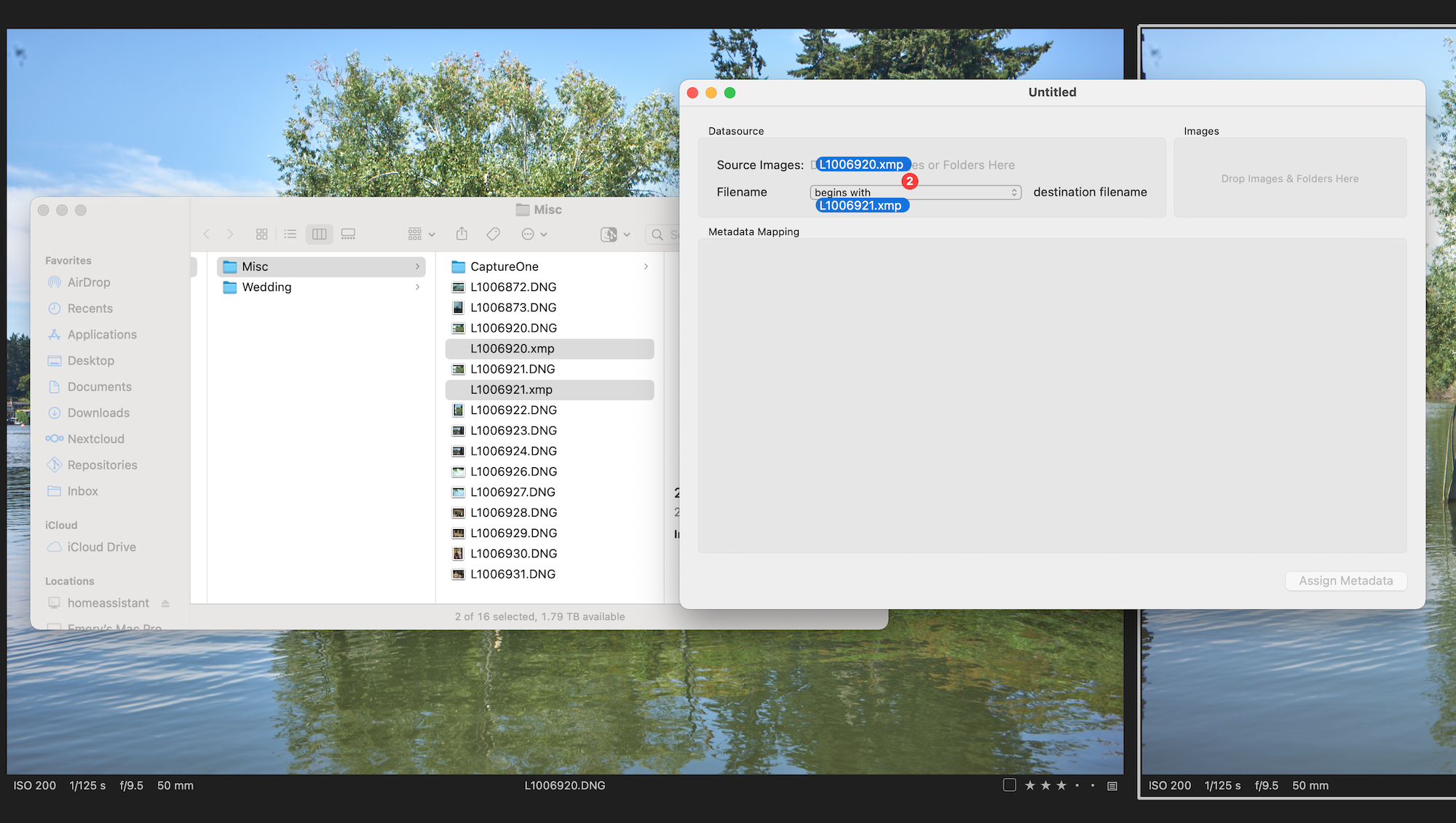Click the Assign Metadata button
The height and width of the screenshot is (823, 1456).
coord(1345,581)
